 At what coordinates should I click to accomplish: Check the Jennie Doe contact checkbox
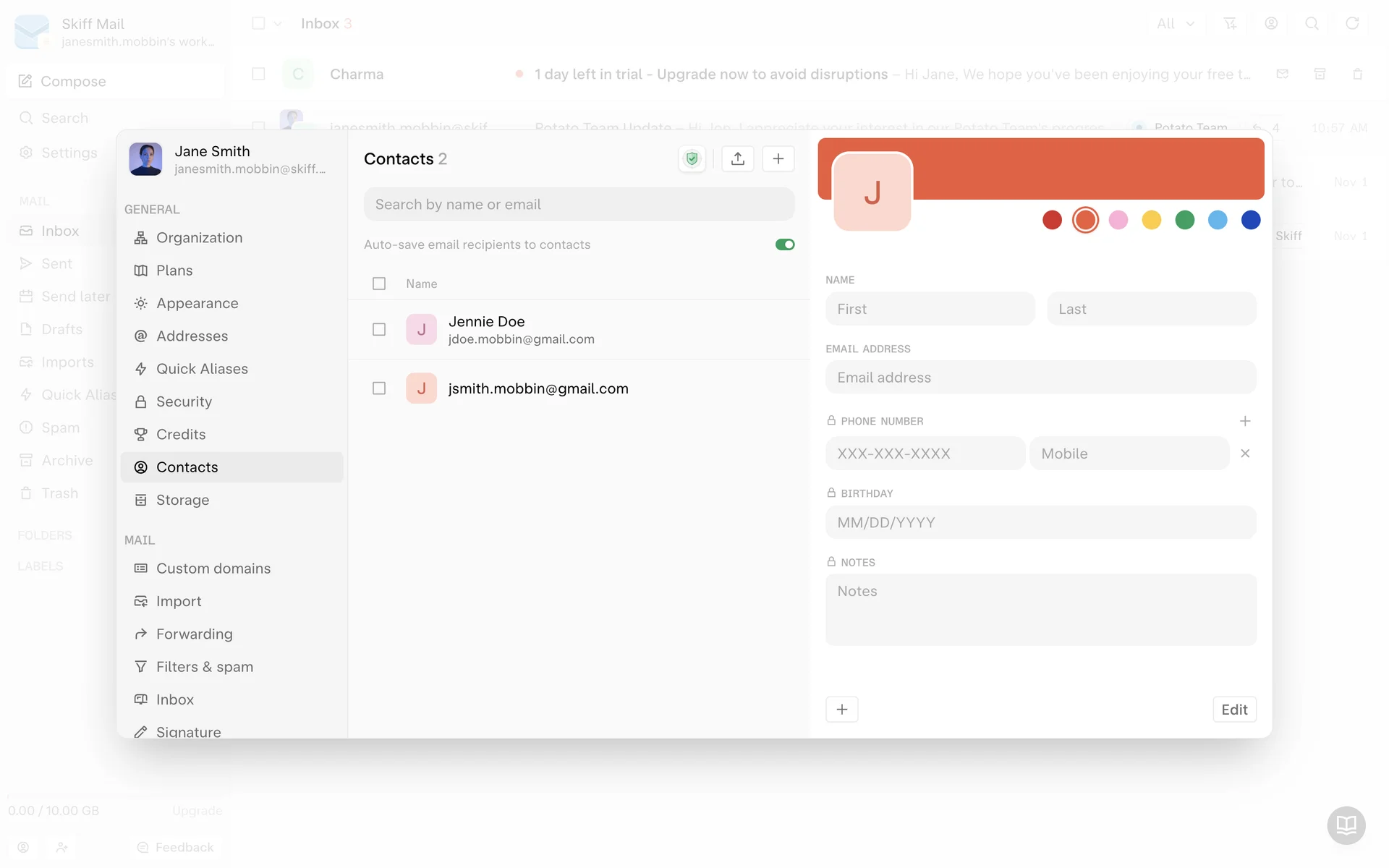click(x=379, y=330)
